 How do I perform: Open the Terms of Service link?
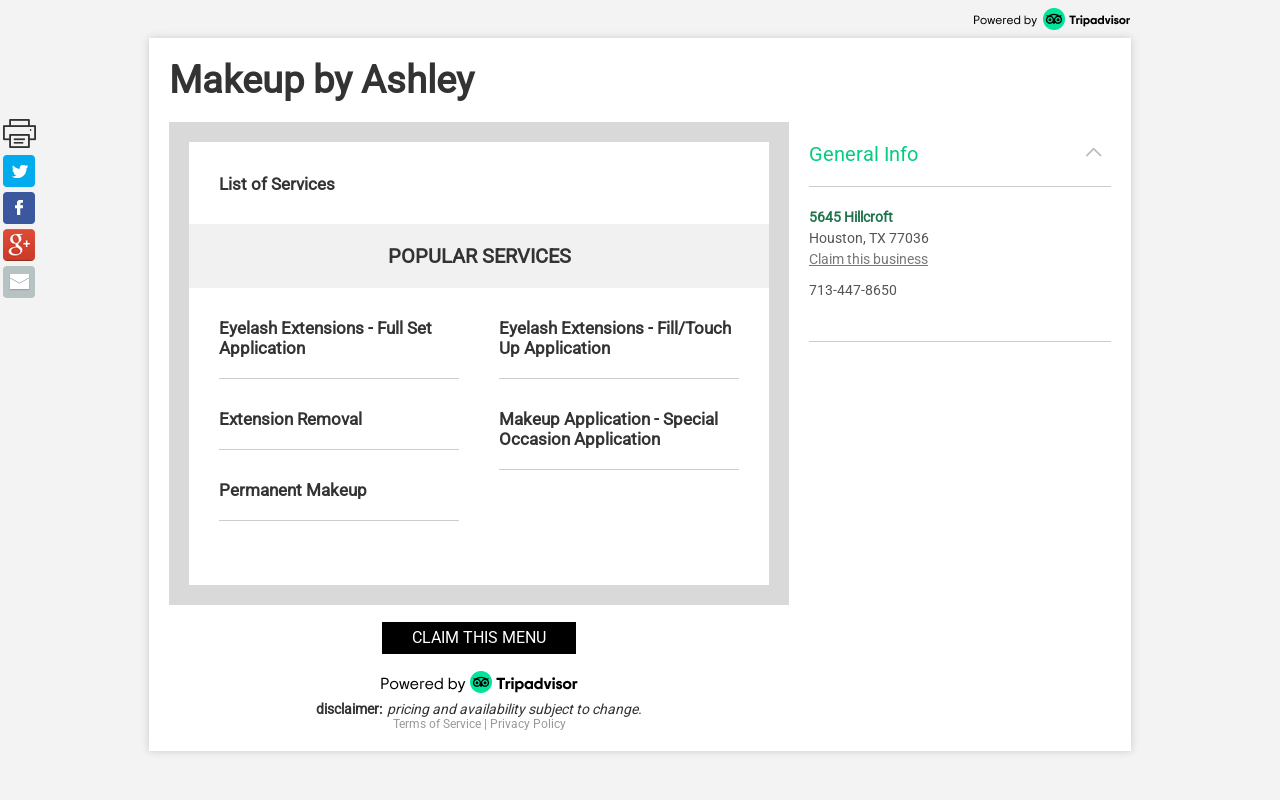(437, 724)
